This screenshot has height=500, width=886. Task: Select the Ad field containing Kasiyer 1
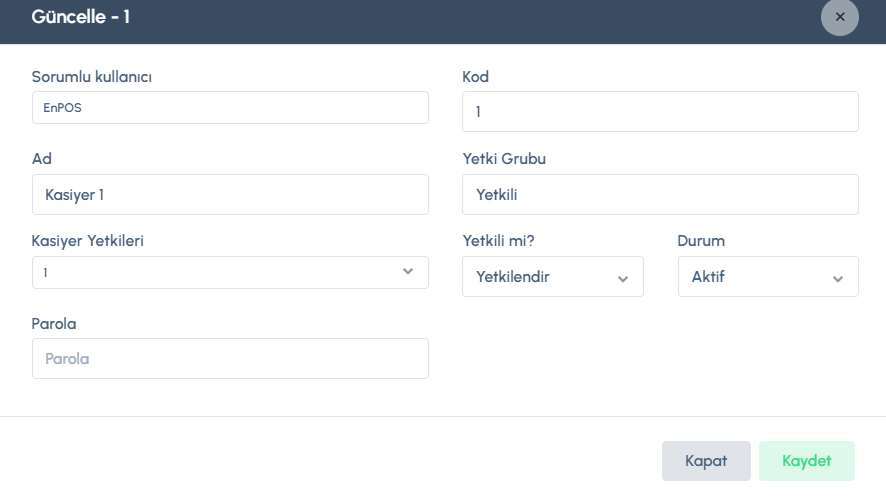(x=230, y=195)
